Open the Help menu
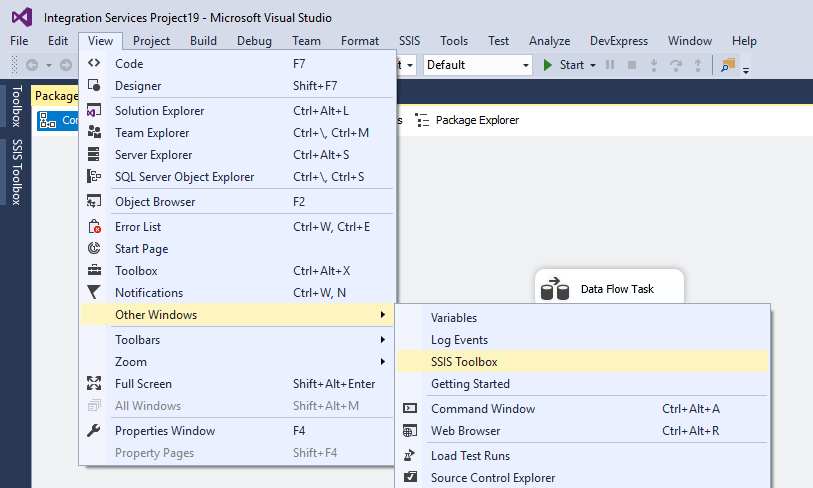 [x=745, y=41]
